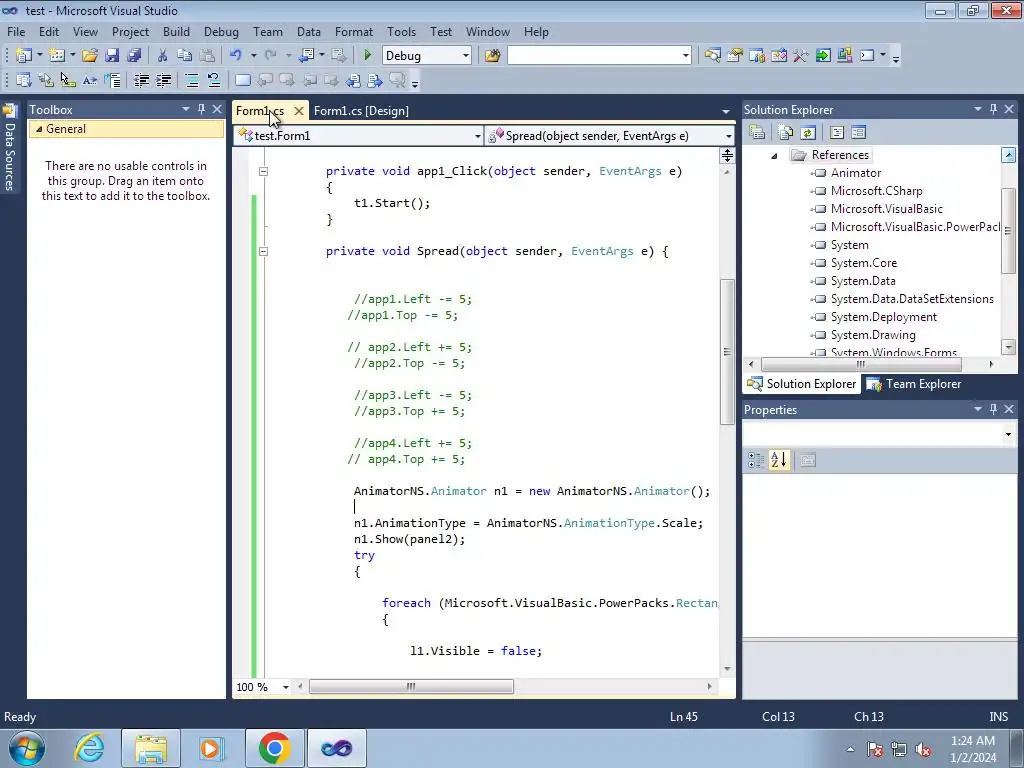Click Show All Files in Solution Explorer
1024x768 pixels.
coord(786,133)
